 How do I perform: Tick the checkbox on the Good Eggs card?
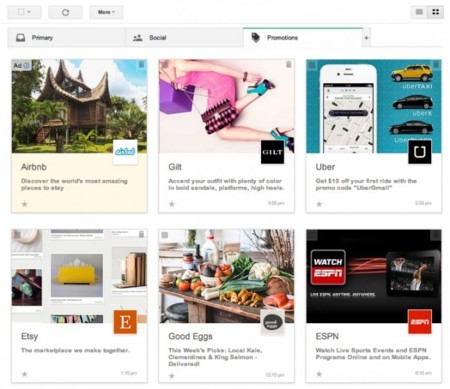164,235
